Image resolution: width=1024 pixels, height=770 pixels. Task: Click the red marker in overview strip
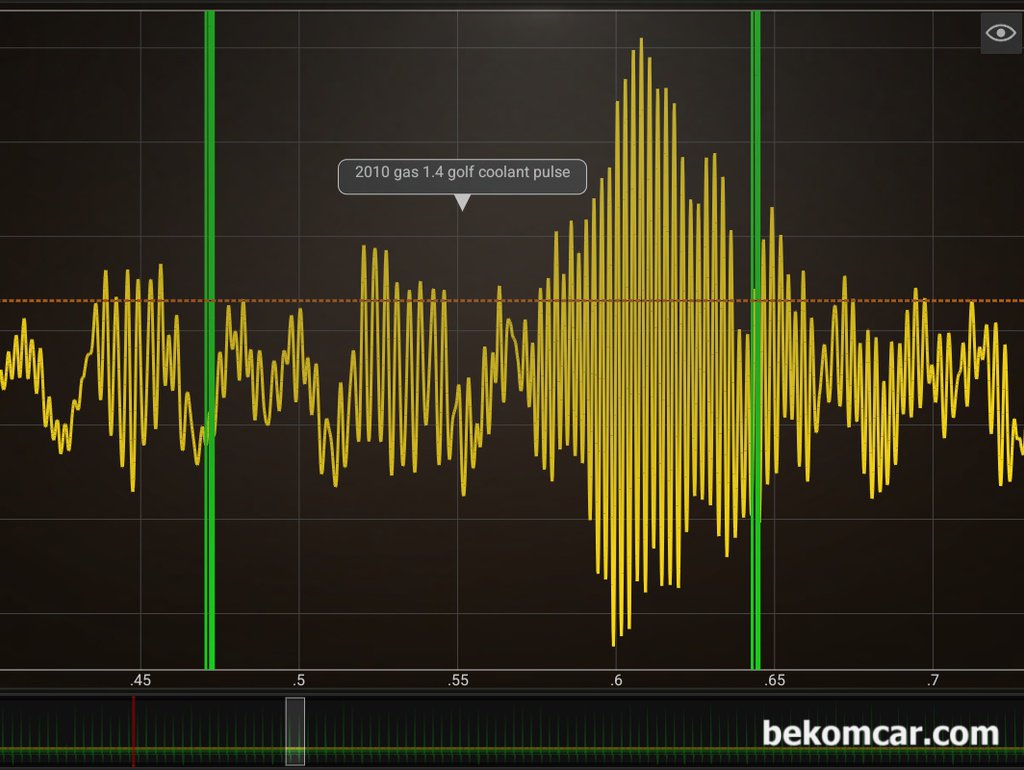tap(133, 730)
